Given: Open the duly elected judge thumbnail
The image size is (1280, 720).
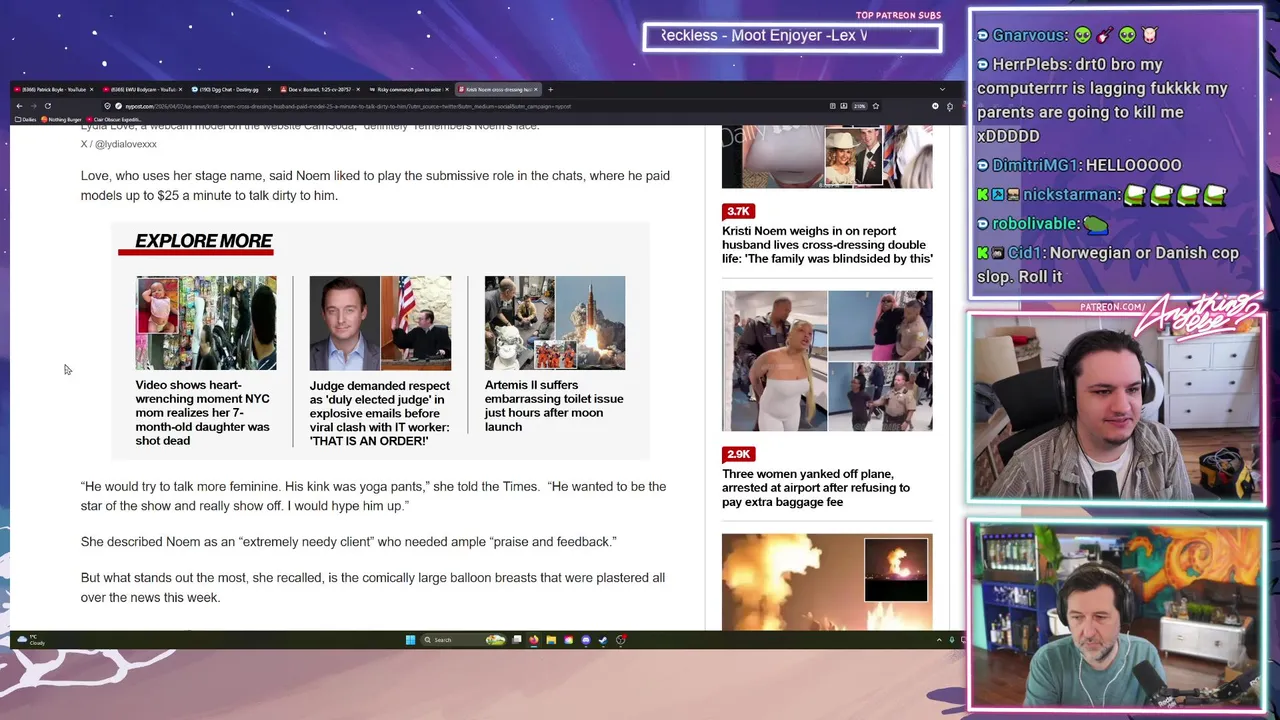Looking at the screenshot, I should coord(380,323).
